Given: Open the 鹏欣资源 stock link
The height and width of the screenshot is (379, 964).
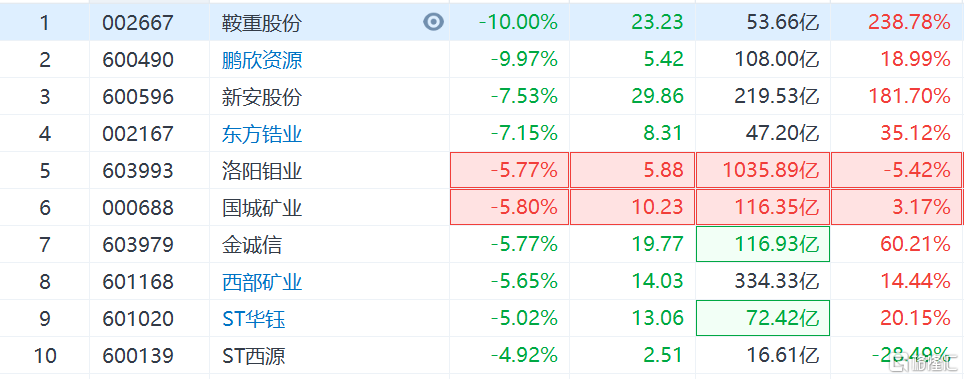Looking at the screenshot, I should click(262, 60).
